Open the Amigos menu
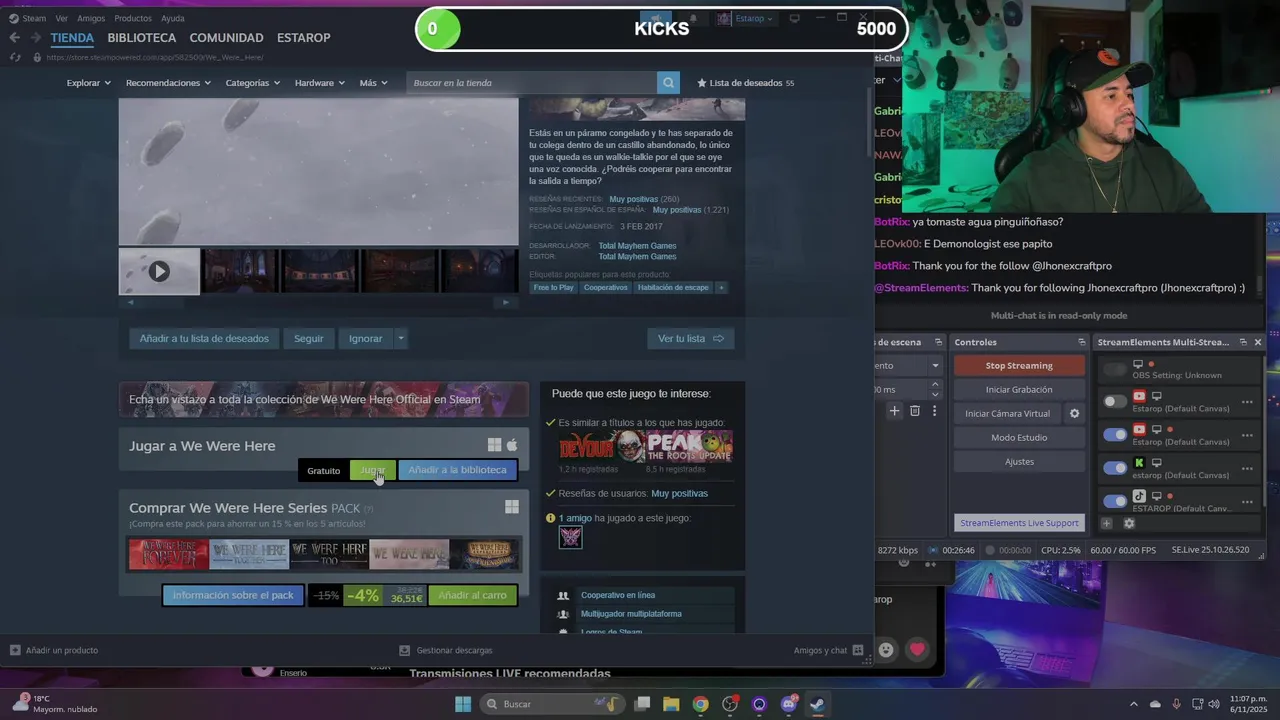This screenshot has height=720, width=1280. pyautogui.click(x=91, y=18)
